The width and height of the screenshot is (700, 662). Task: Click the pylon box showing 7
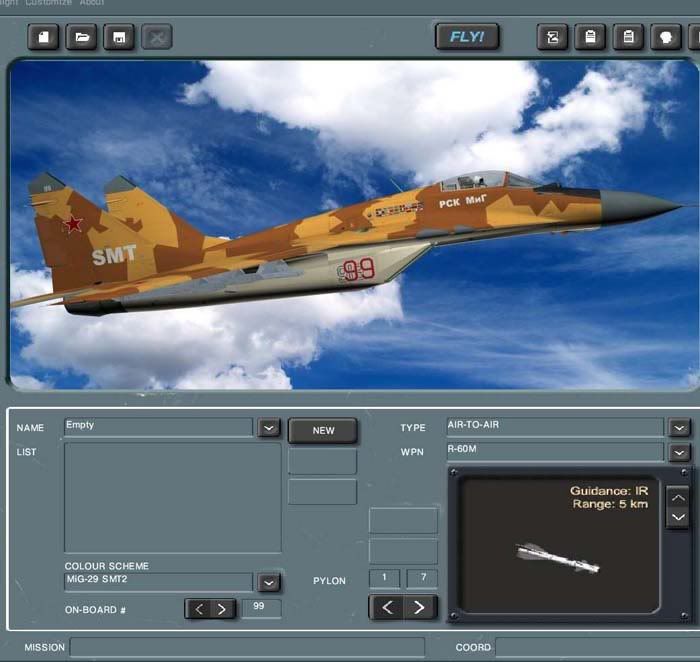click(x=422, y=579)
